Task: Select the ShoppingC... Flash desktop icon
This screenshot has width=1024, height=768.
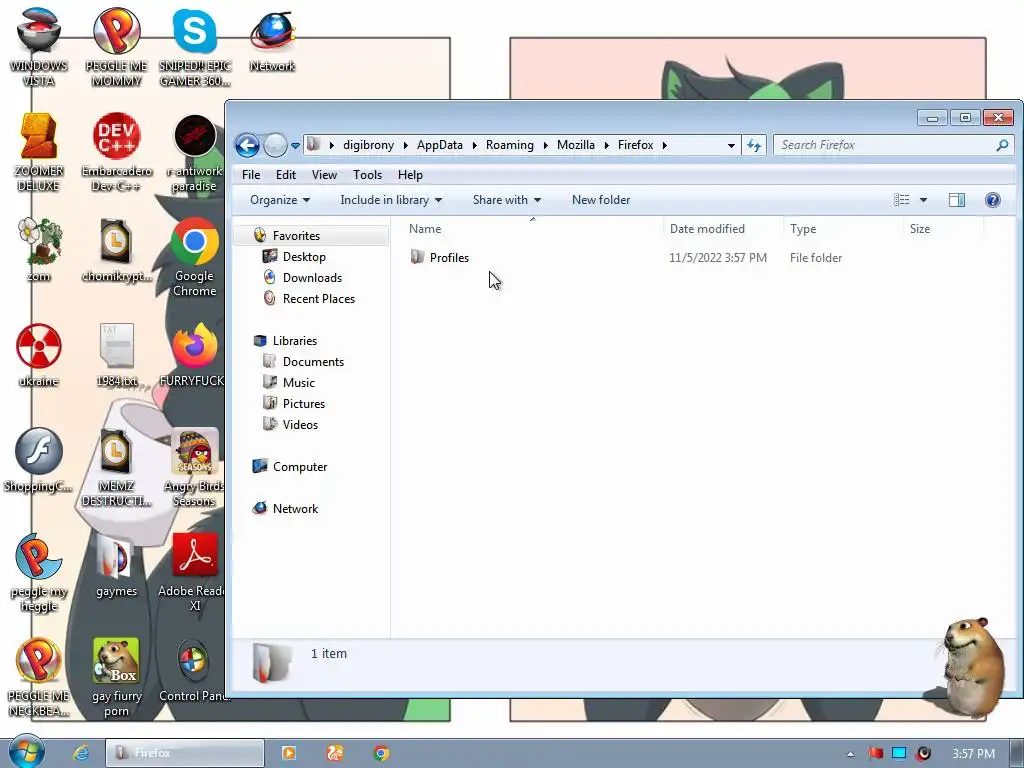Action: pos(39,460)
